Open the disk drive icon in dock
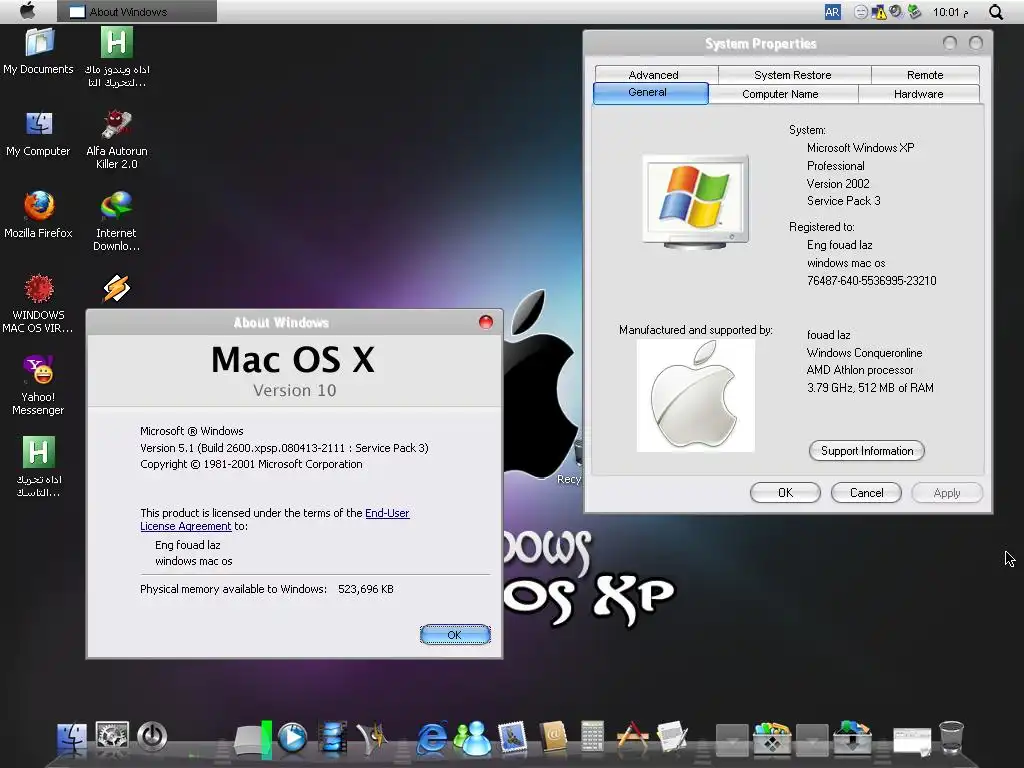1024x768 pixels. (x=253, y=740)
